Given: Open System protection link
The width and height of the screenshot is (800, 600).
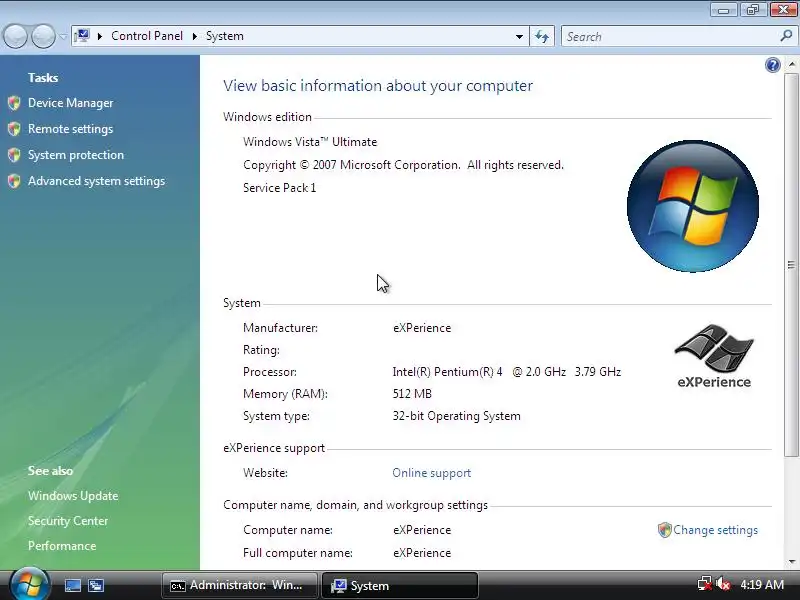Looking at the screenshot, I should tap(76, 155).
